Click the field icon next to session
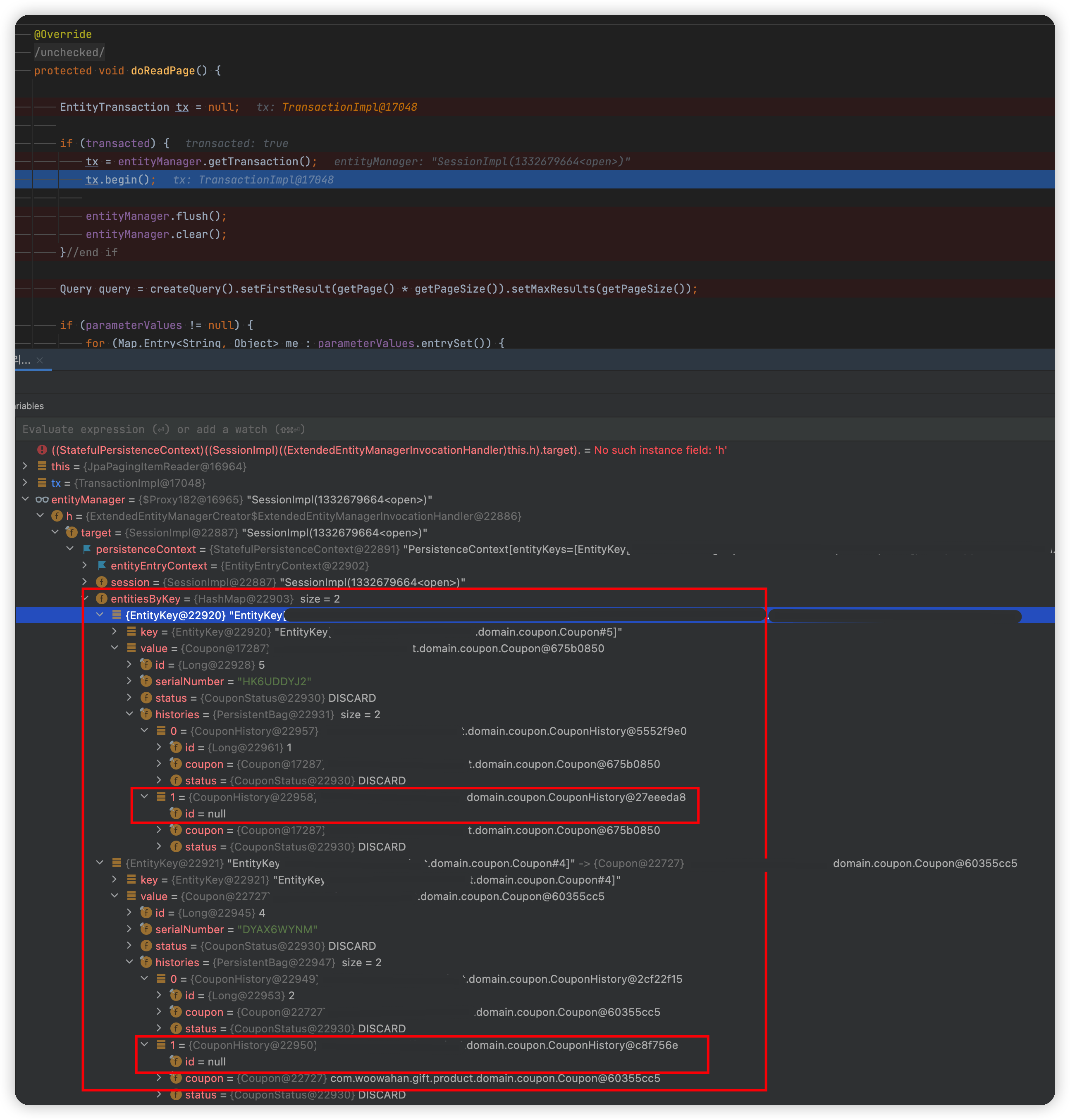This screenshot has height=1120, width=1070. (x=102, y=582)
